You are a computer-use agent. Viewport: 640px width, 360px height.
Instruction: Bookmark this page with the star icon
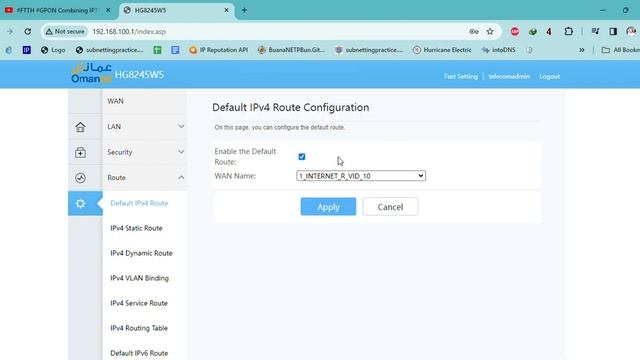coord(490,31)
